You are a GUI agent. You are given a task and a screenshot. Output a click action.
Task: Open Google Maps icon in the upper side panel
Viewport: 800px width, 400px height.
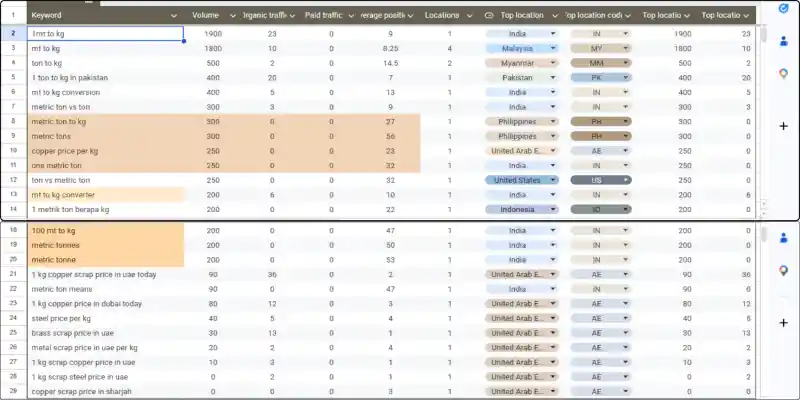click(x=783, y=73)
